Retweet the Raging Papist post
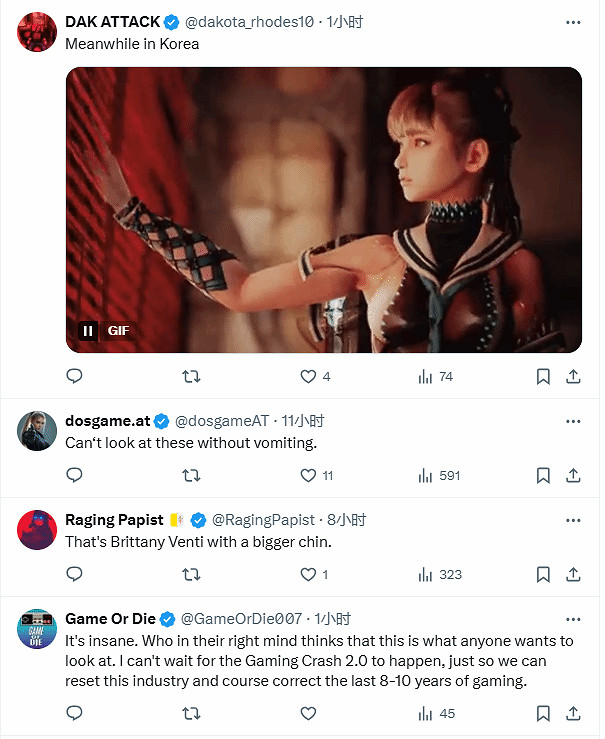The image size is (605, 739). click(191, 574)
